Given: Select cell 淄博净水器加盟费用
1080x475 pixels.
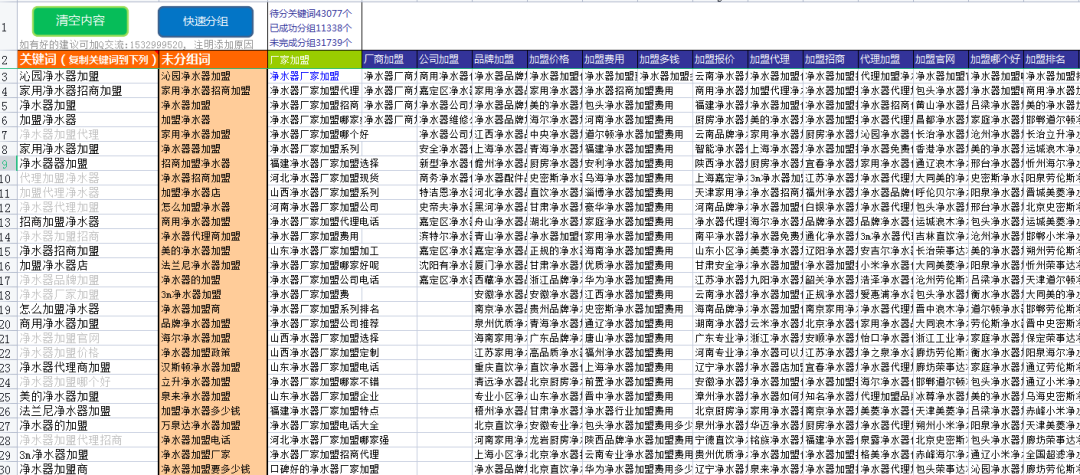Looking at the screenshot, I should 629,193.
